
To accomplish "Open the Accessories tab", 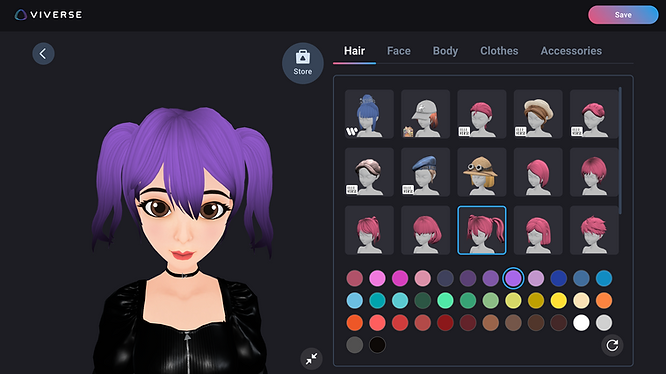I will click(571, 51).
